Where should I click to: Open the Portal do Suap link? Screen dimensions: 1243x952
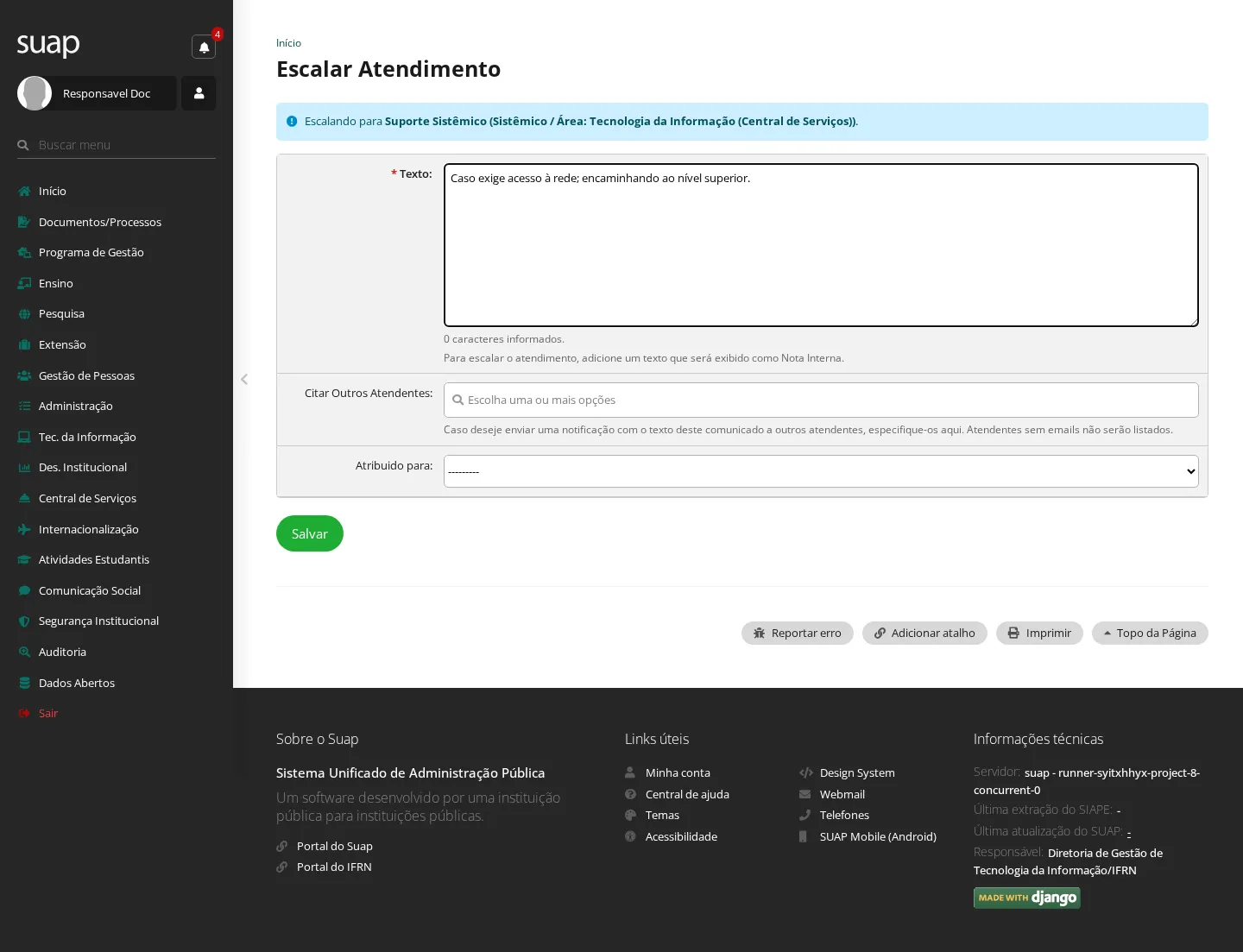(335, 846)
